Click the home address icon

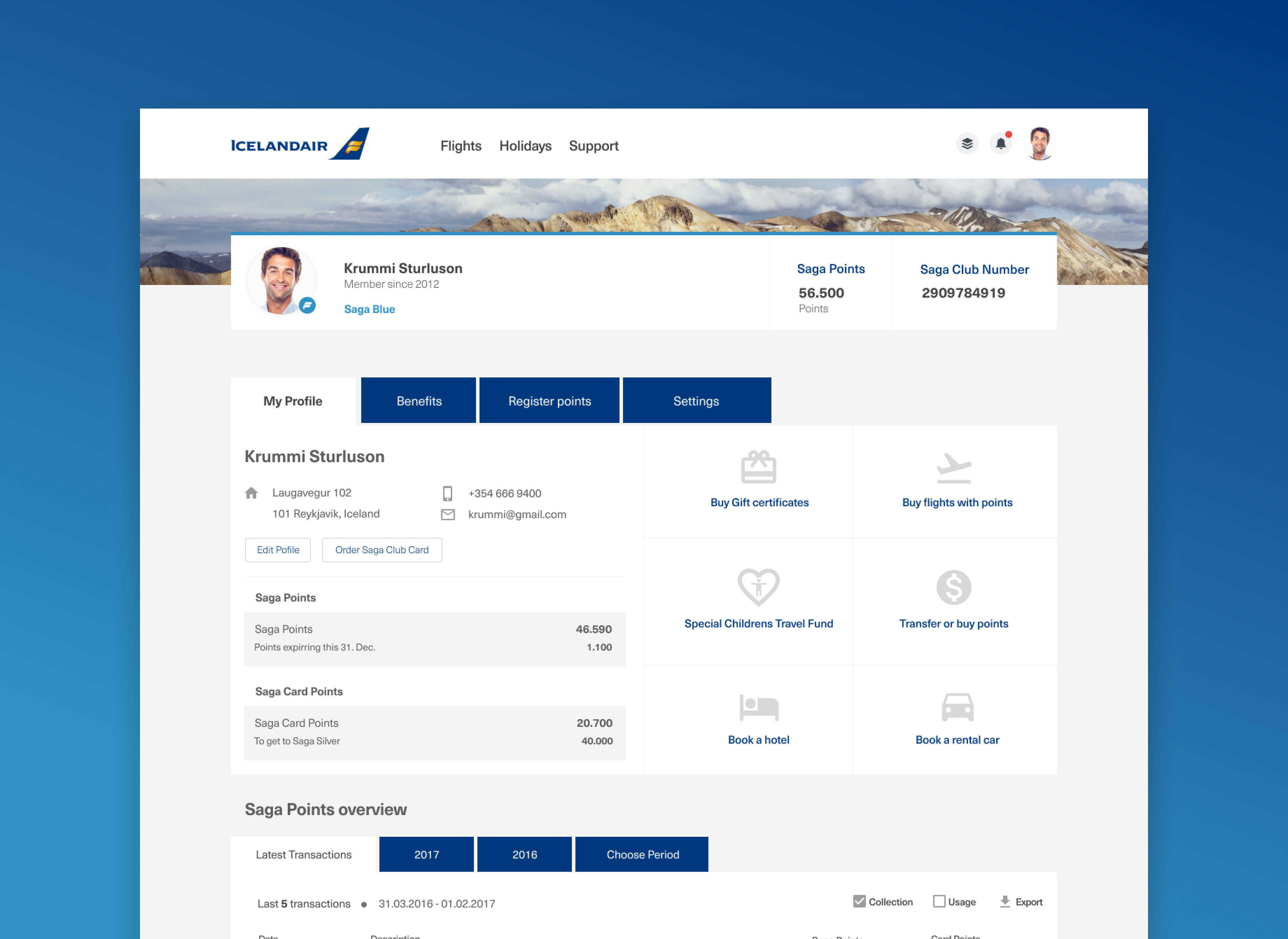tap(251, 493)
